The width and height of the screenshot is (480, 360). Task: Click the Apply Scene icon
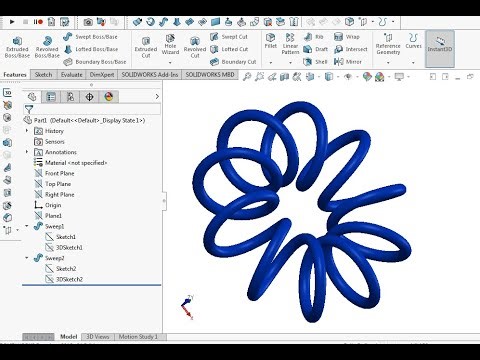click(380, 77)
